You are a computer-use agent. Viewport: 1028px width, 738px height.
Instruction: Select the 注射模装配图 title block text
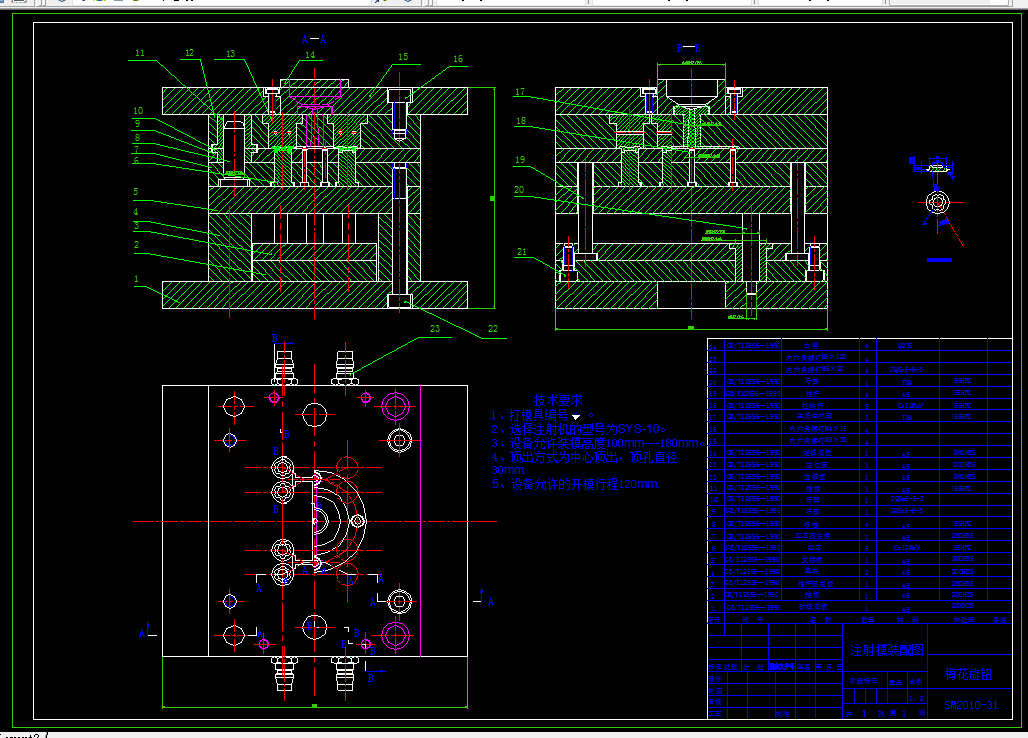[886, 650]
